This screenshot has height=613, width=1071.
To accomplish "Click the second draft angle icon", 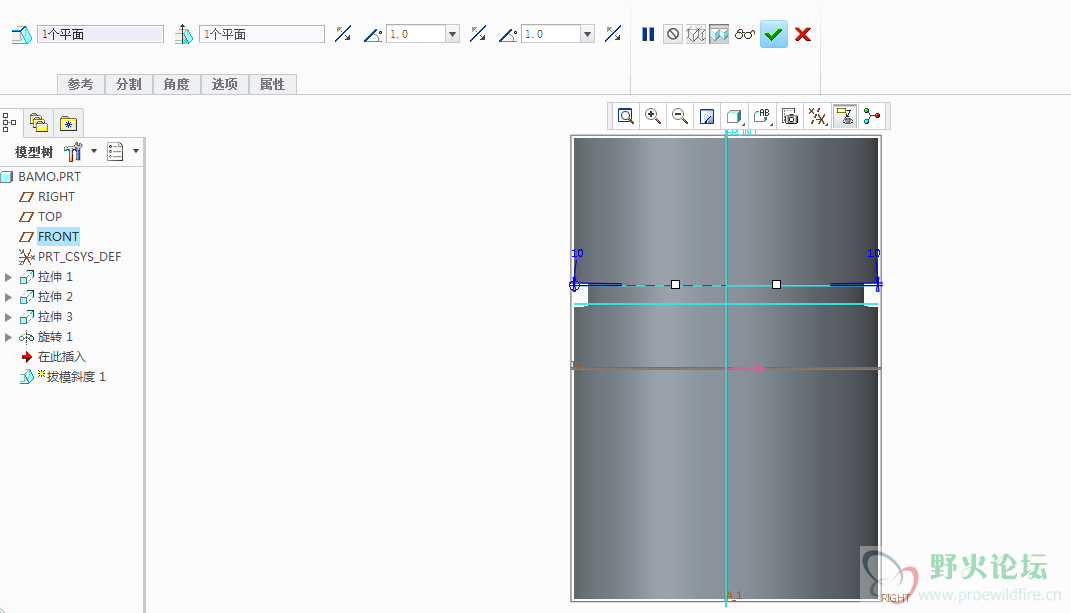I will coord(507,34).
